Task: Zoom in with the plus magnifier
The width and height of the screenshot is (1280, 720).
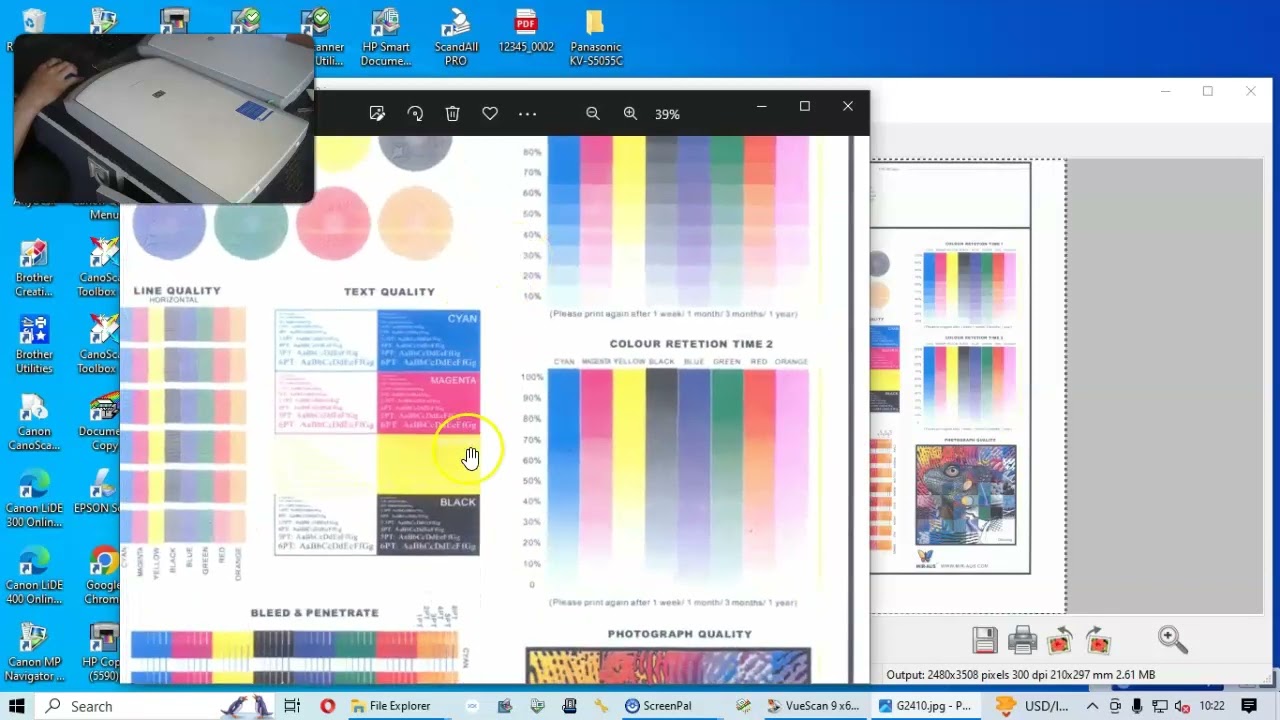Action: (630, 114)
